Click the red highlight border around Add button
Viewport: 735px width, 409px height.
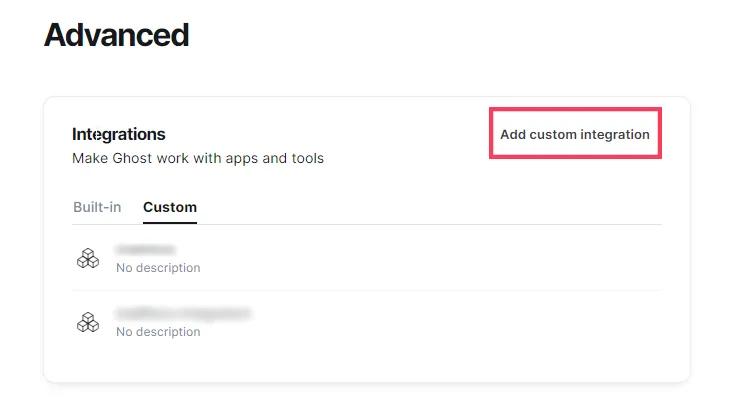pos(575,110)
